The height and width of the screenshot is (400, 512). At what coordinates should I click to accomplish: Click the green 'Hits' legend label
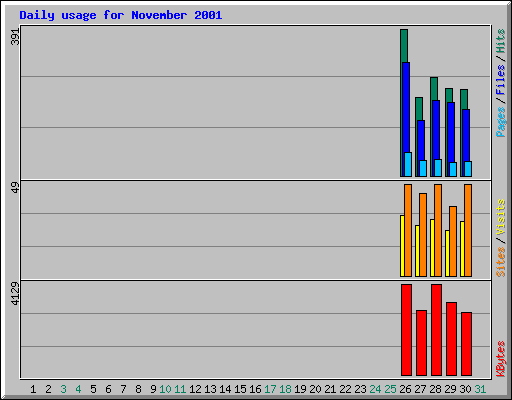[500, 41]
